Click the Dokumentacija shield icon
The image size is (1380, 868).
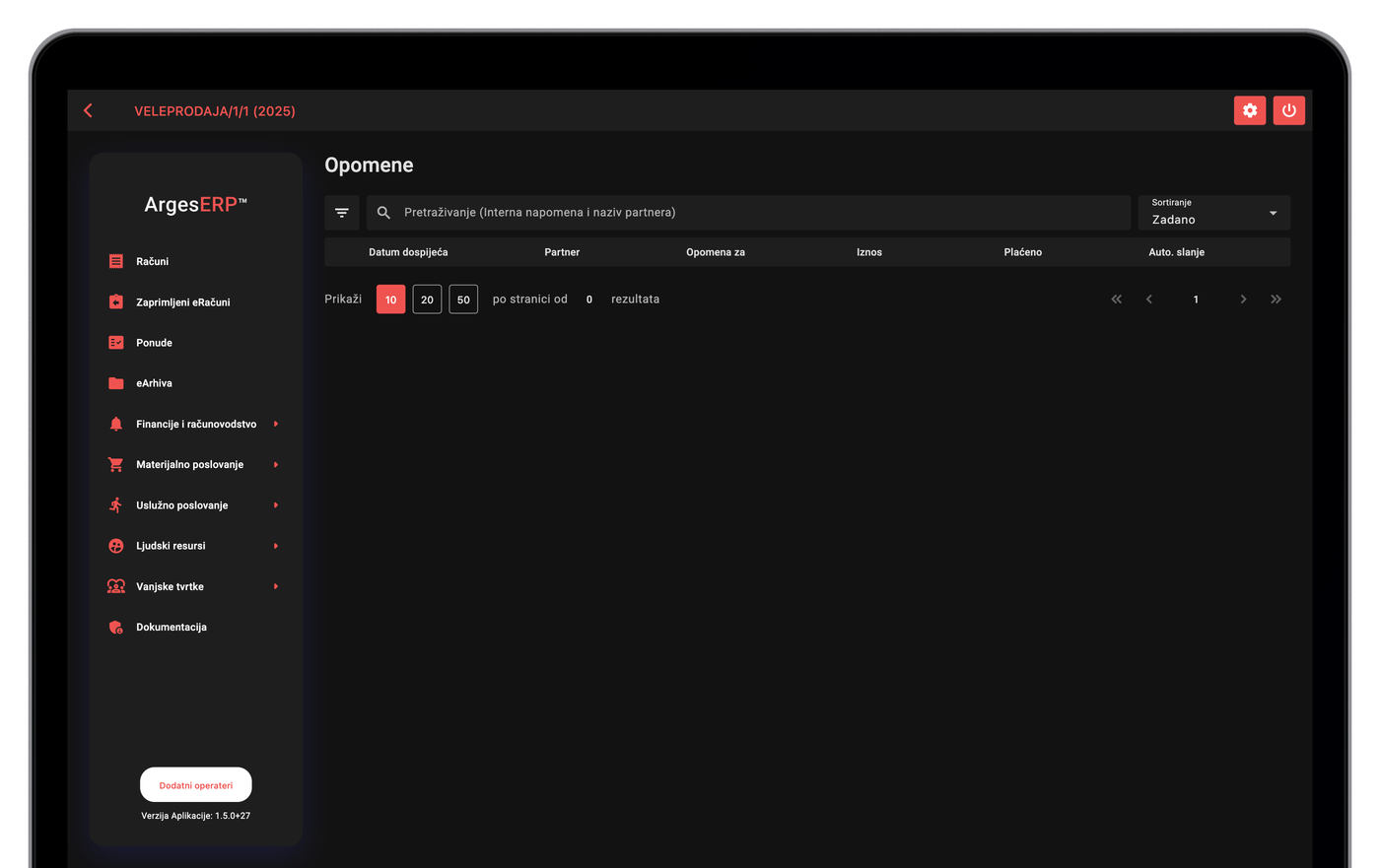click(116, 627)
